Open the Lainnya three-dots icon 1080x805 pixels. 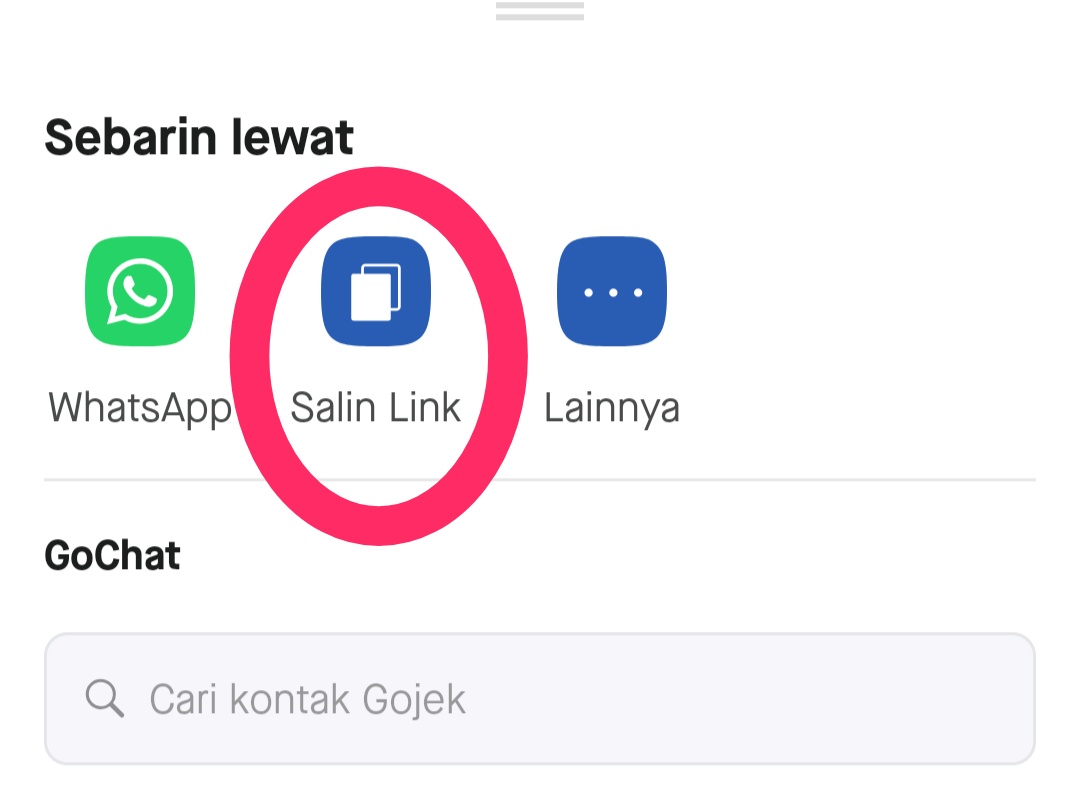[612, 291]
